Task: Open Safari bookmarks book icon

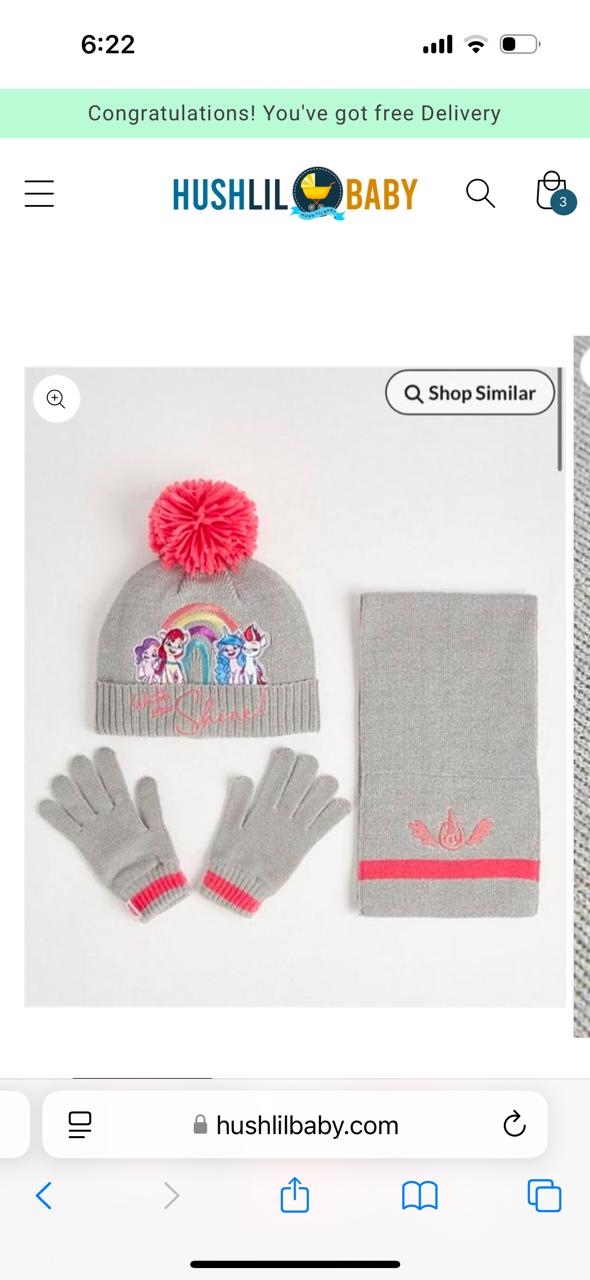Action: 420,1195
